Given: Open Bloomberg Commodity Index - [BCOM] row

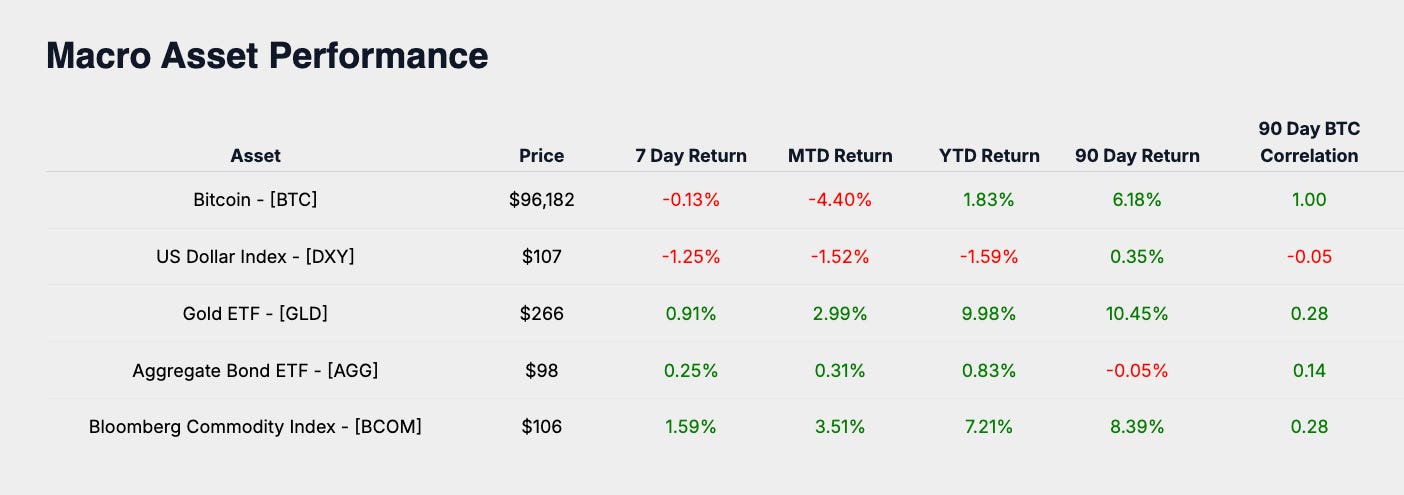Looking at the screenshot, I should (255, 427).
